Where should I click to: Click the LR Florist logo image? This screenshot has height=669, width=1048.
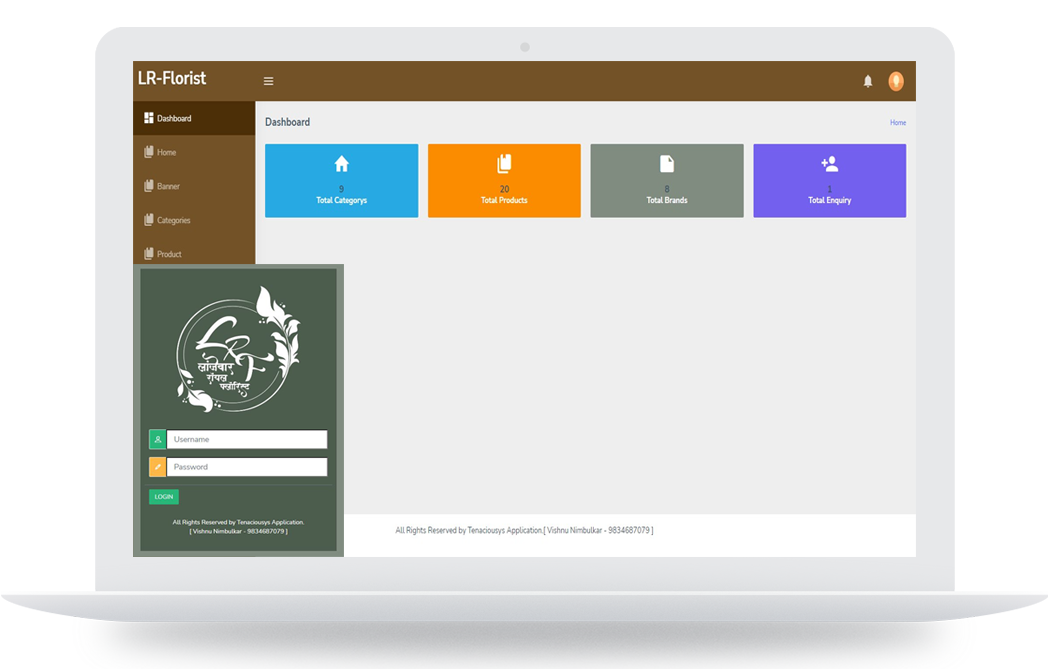click(x=238, y=348)
